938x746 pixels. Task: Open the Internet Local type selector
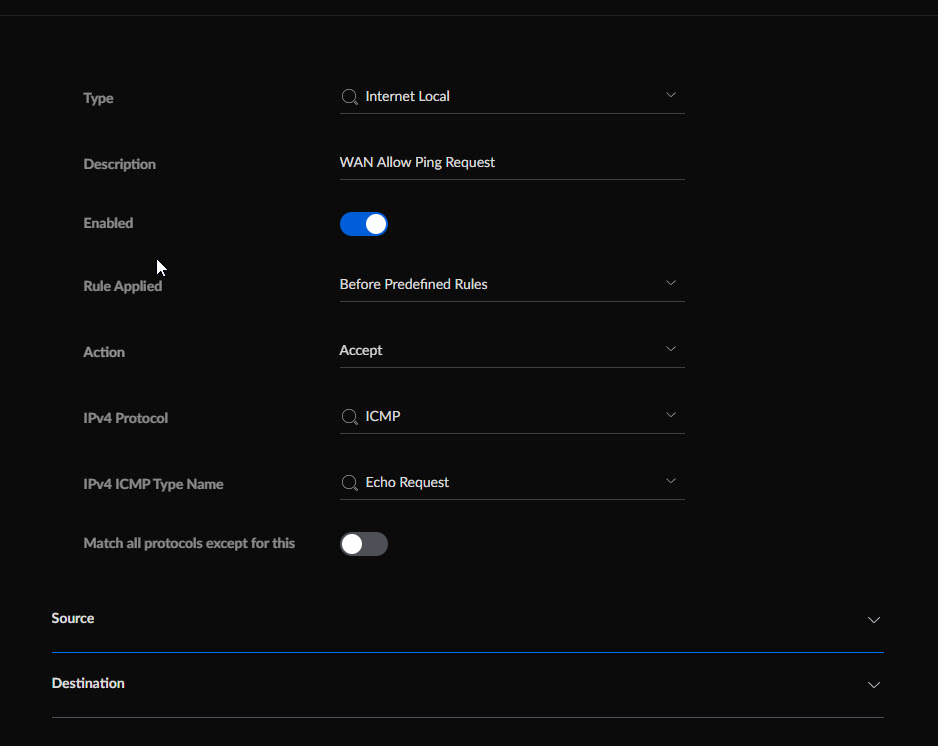(512, 97)
